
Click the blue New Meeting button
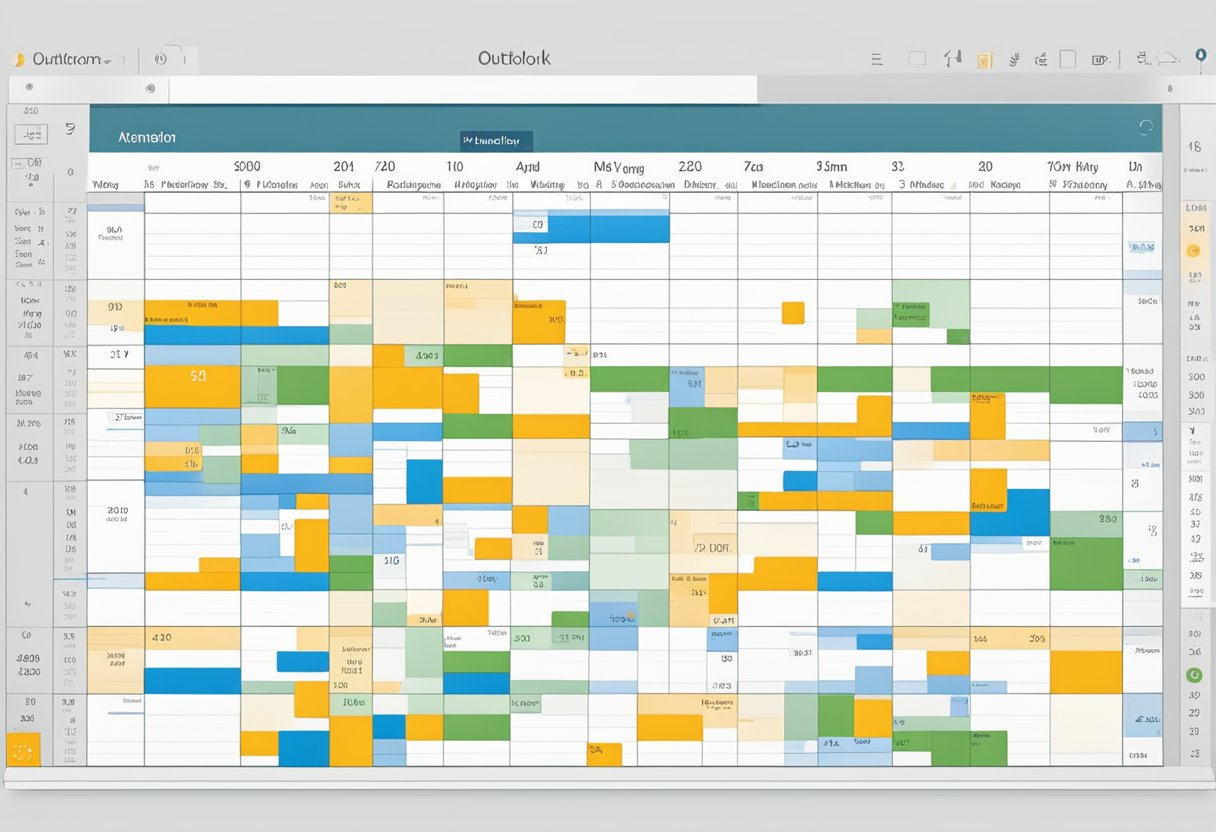coord(497,140)
